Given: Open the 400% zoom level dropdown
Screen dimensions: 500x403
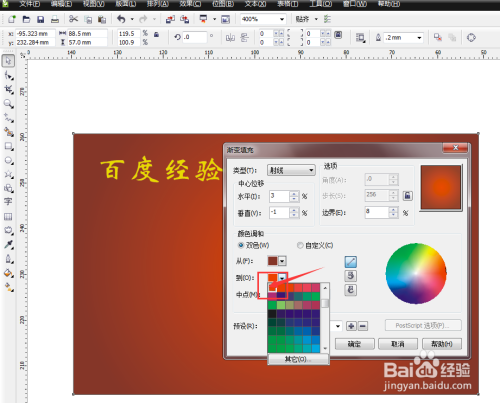Looking at the screenshot, I should [x=282, y=19].
